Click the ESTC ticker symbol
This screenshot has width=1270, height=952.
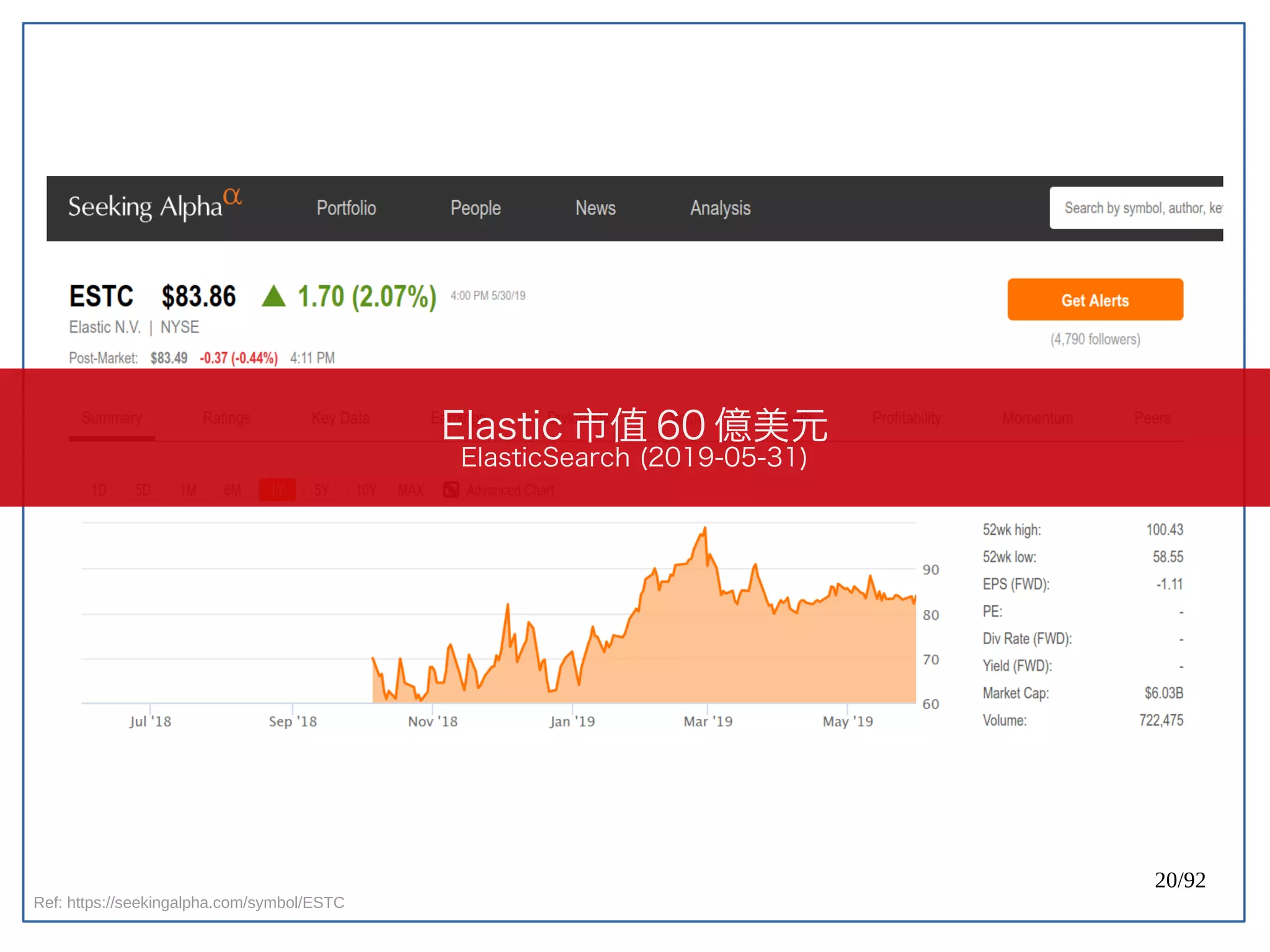tap(101, 296)
